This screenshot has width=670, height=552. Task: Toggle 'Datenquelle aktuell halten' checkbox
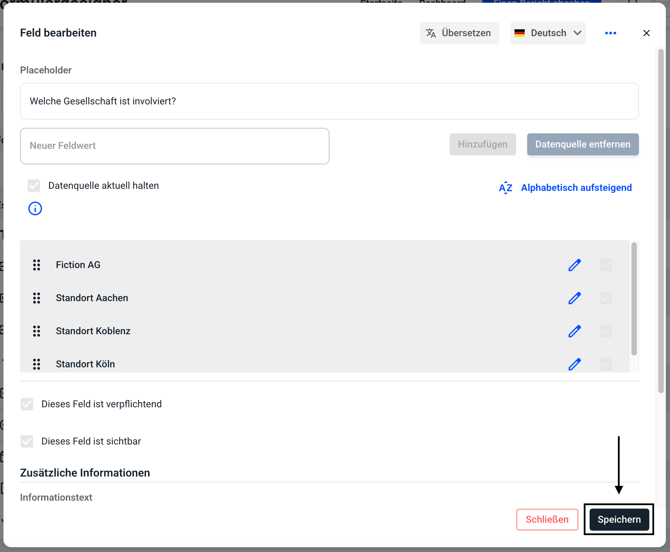(x=34, y=186)
